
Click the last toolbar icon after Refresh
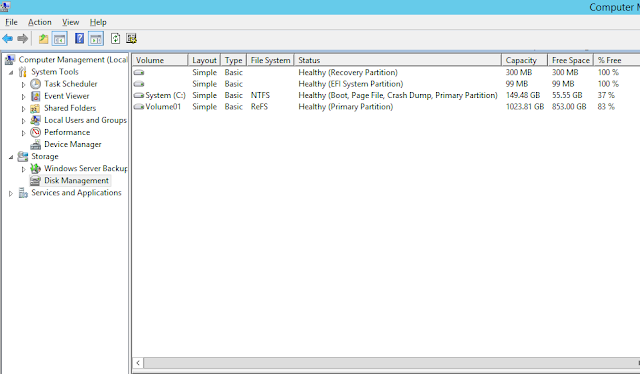(131, 39)
